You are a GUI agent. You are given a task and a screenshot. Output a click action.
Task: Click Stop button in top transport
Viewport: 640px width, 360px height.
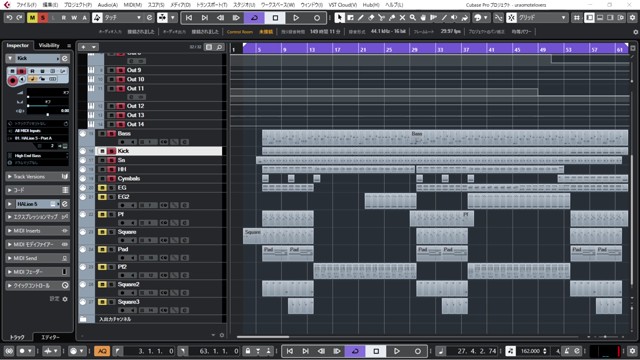(x=275, y=18)
